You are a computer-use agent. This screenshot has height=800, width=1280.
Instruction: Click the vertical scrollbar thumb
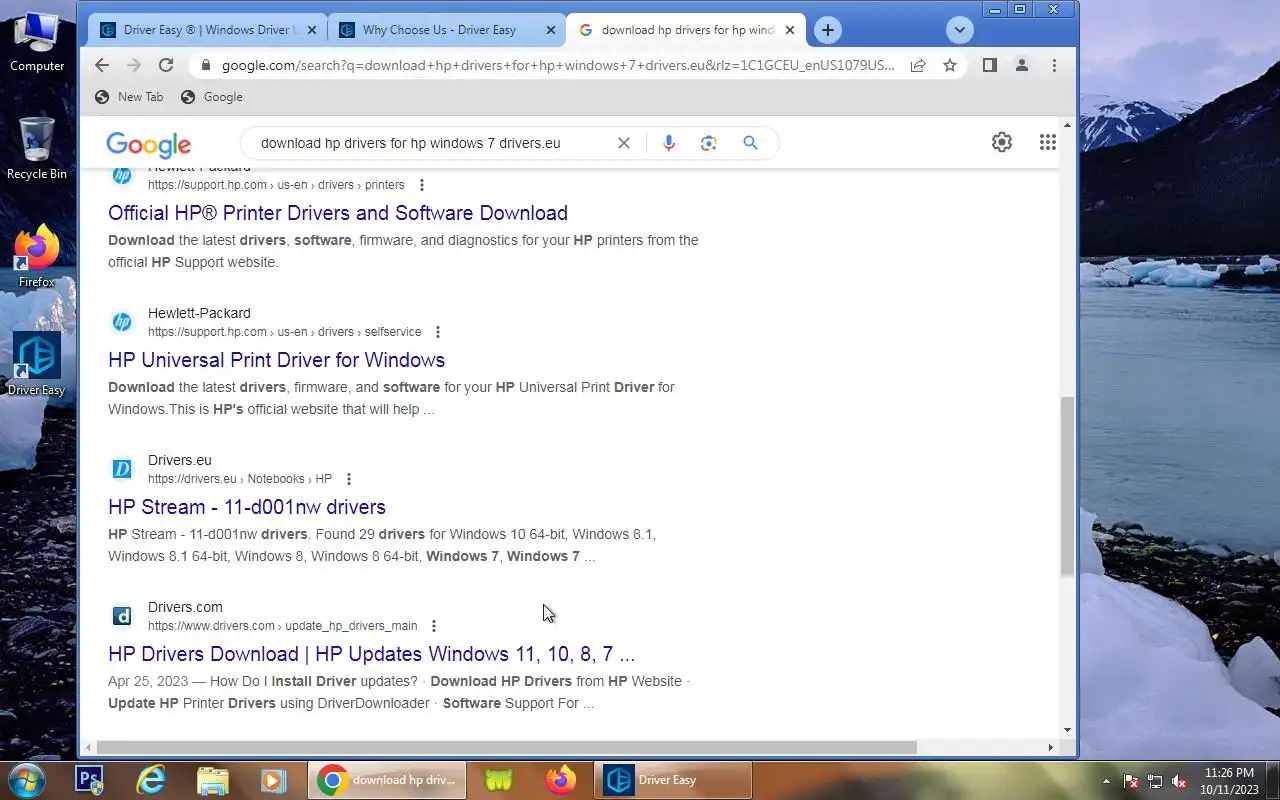tap(1067, 485)
